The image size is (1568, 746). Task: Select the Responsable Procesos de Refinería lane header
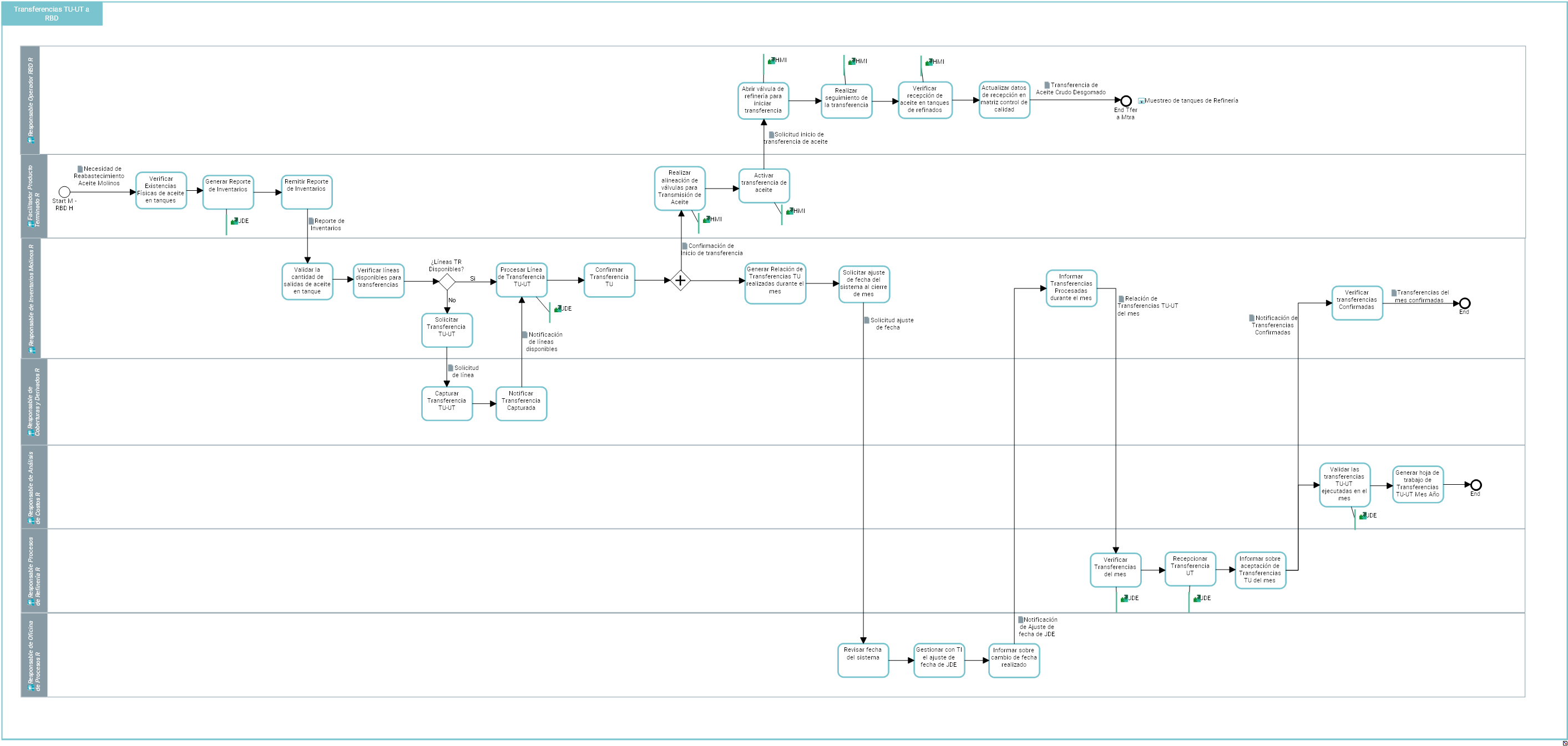[34, 571]
